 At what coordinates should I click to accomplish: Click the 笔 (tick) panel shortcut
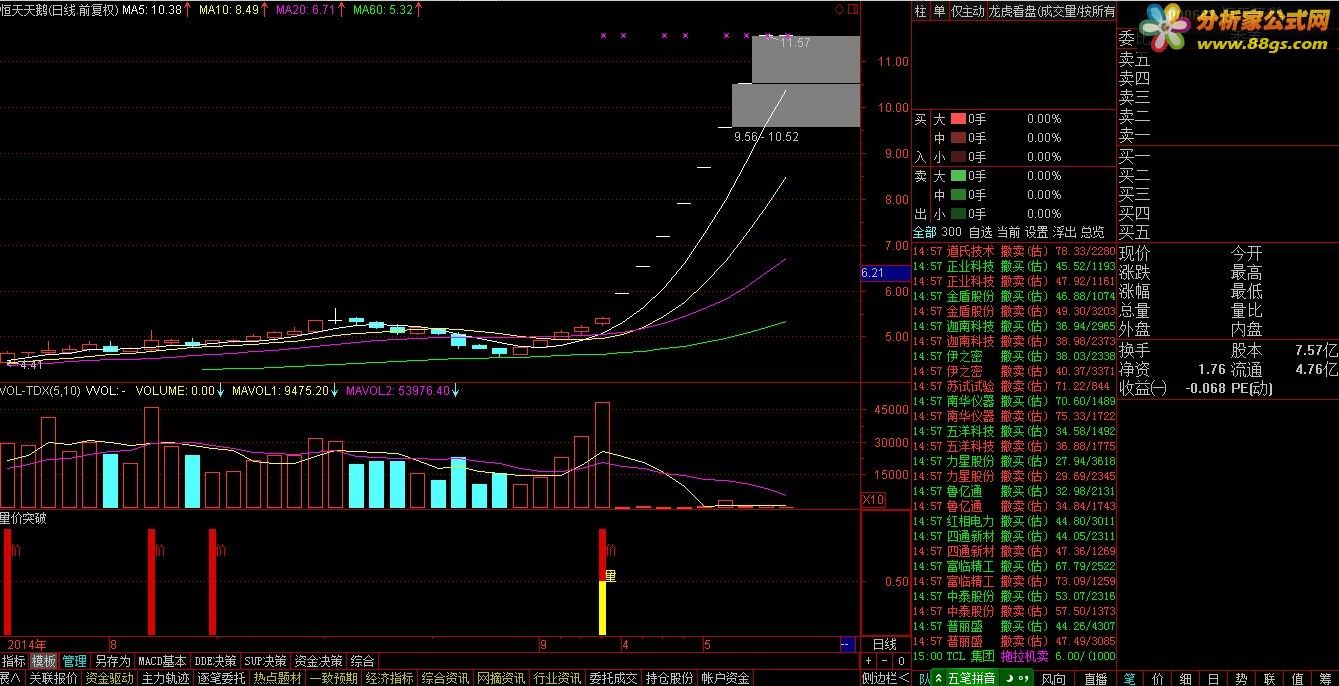1129,678
